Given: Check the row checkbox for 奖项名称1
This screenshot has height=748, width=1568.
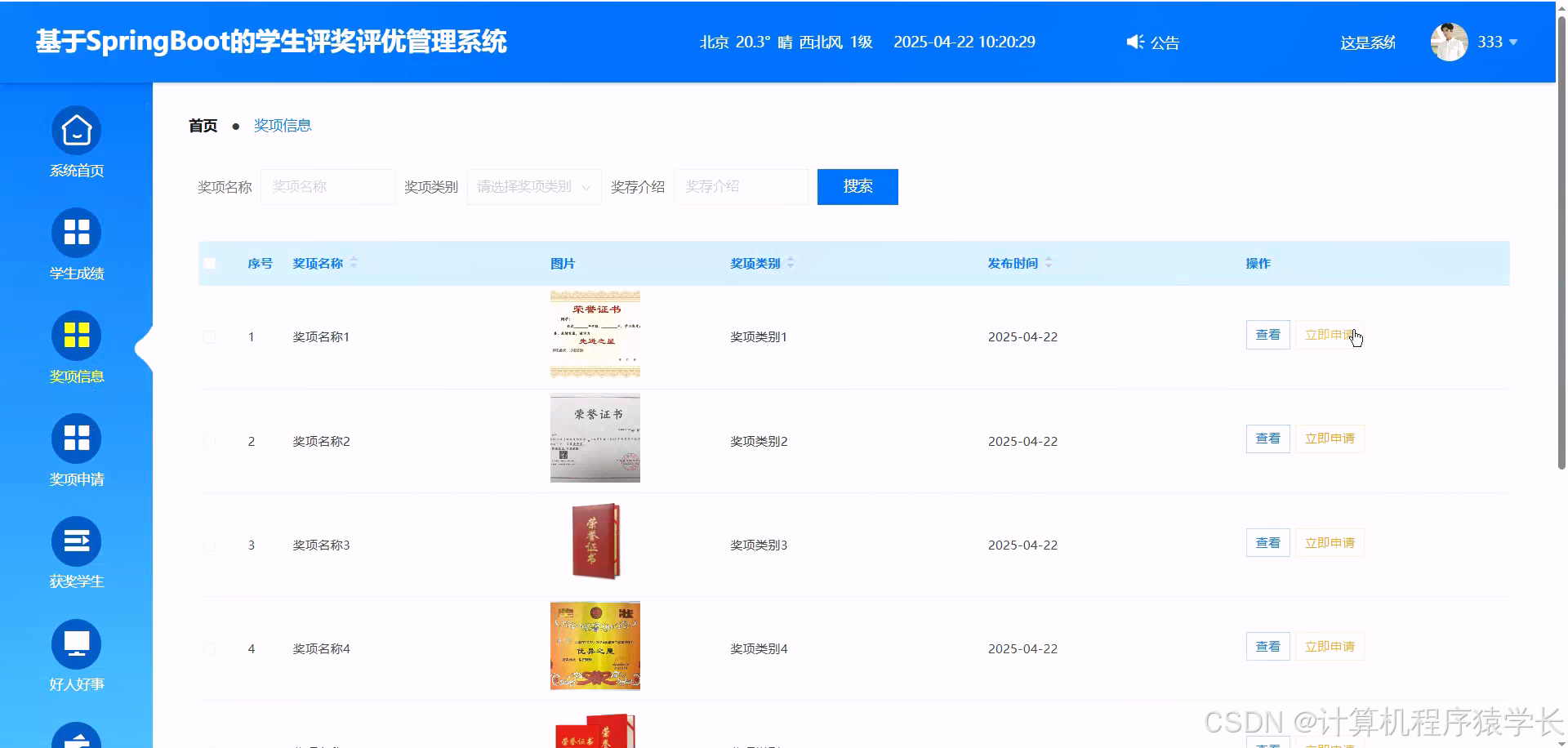Looking at the screenshot, I should pyautogui.click(x=210, y=337).
